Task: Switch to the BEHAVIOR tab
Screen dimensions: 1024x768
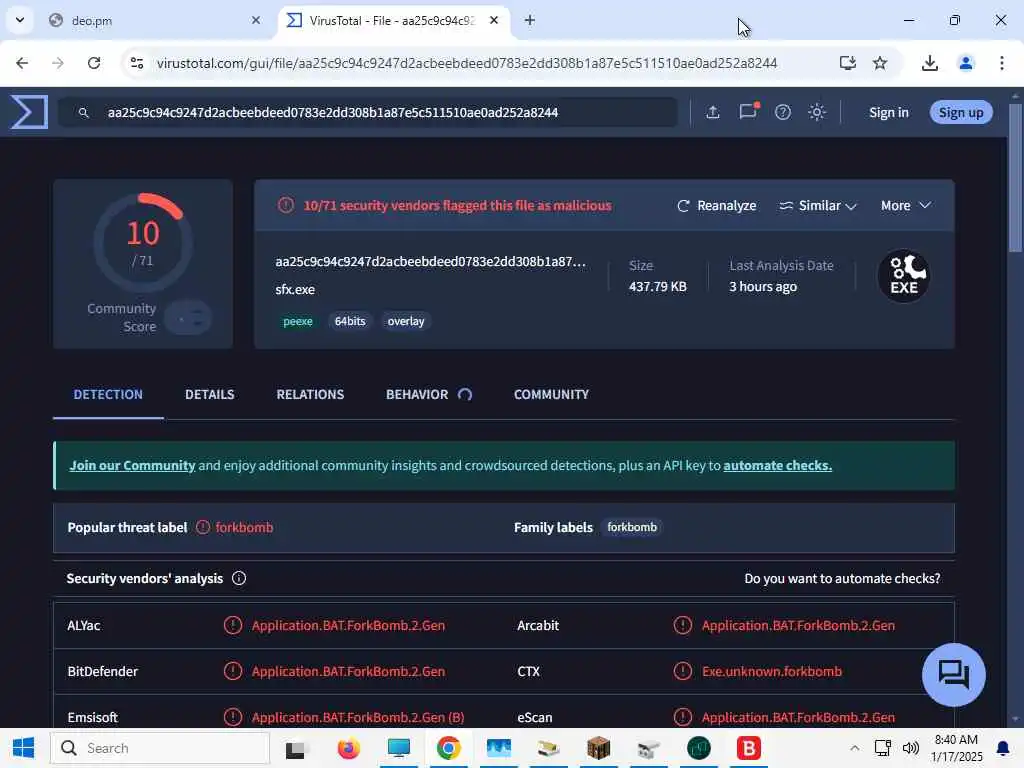Action: click(x=428, y=394)
